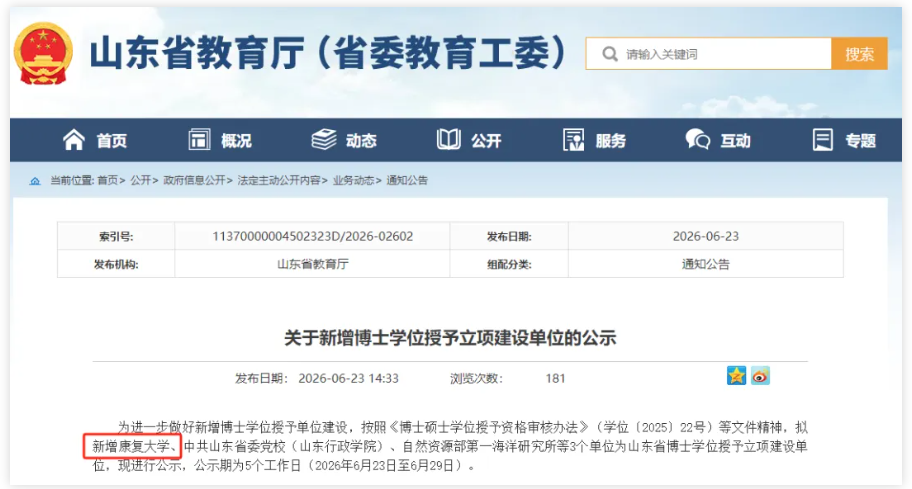Click the 发布日期 table label cell
The image size is (912, 489).
tap(509, 237)
